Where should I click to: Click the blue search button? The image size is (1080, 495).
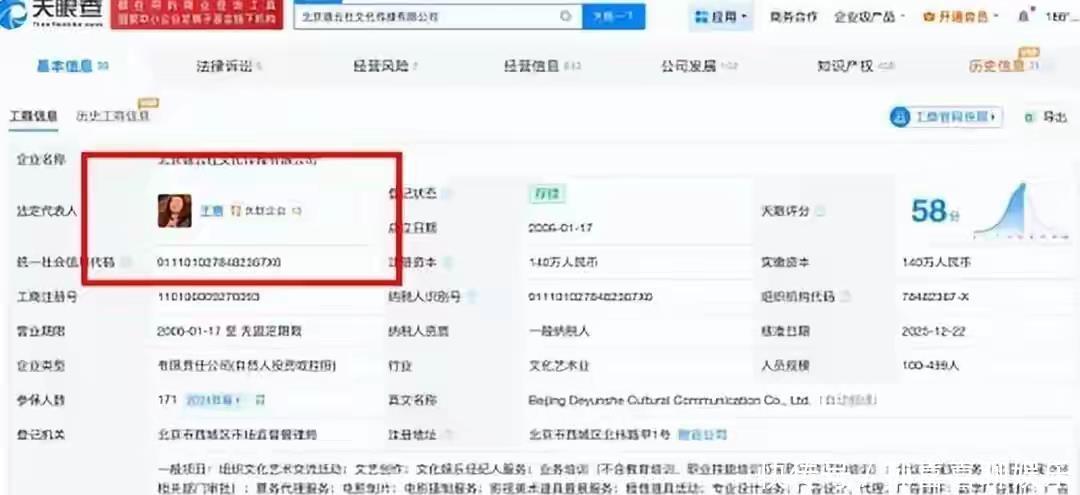point(612,17)
